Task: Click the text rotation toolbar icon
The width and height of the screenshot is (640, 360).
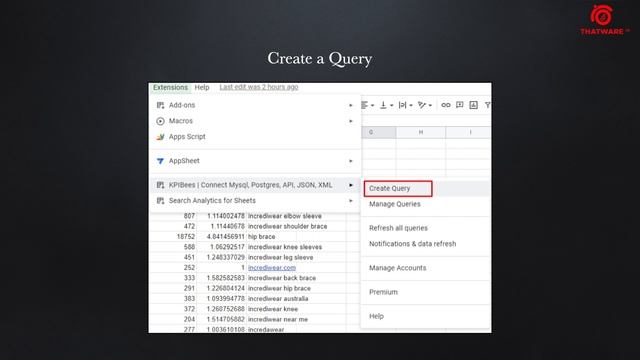Action: (x=422, y=105)
